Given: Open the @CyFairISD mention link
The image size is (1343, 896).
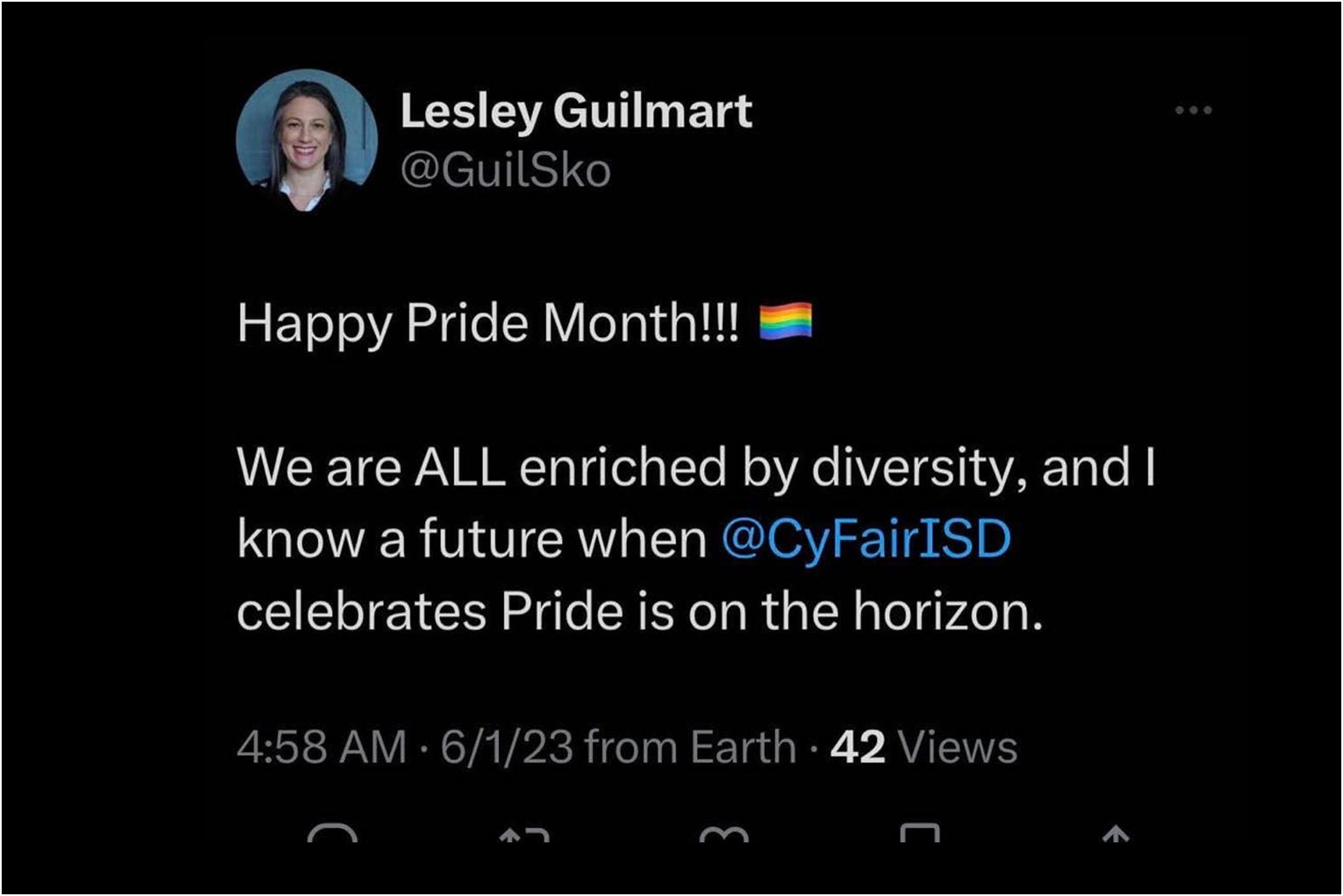Looking at the screenshot, I should click(x=866, y=539).
